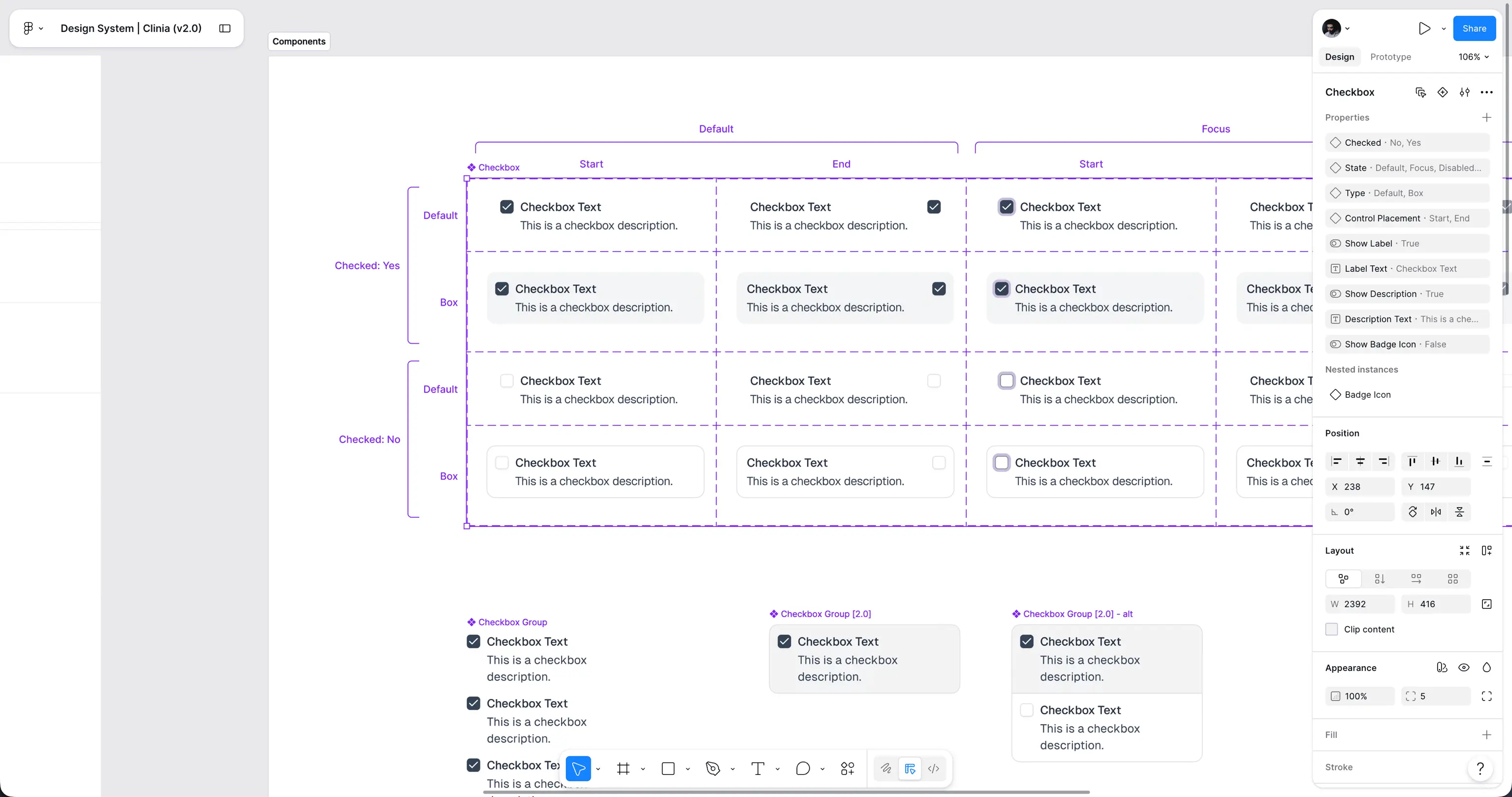Viewport: 1512px width, 797px height.
Task: Select the Text tool
Action: (758, 768)
